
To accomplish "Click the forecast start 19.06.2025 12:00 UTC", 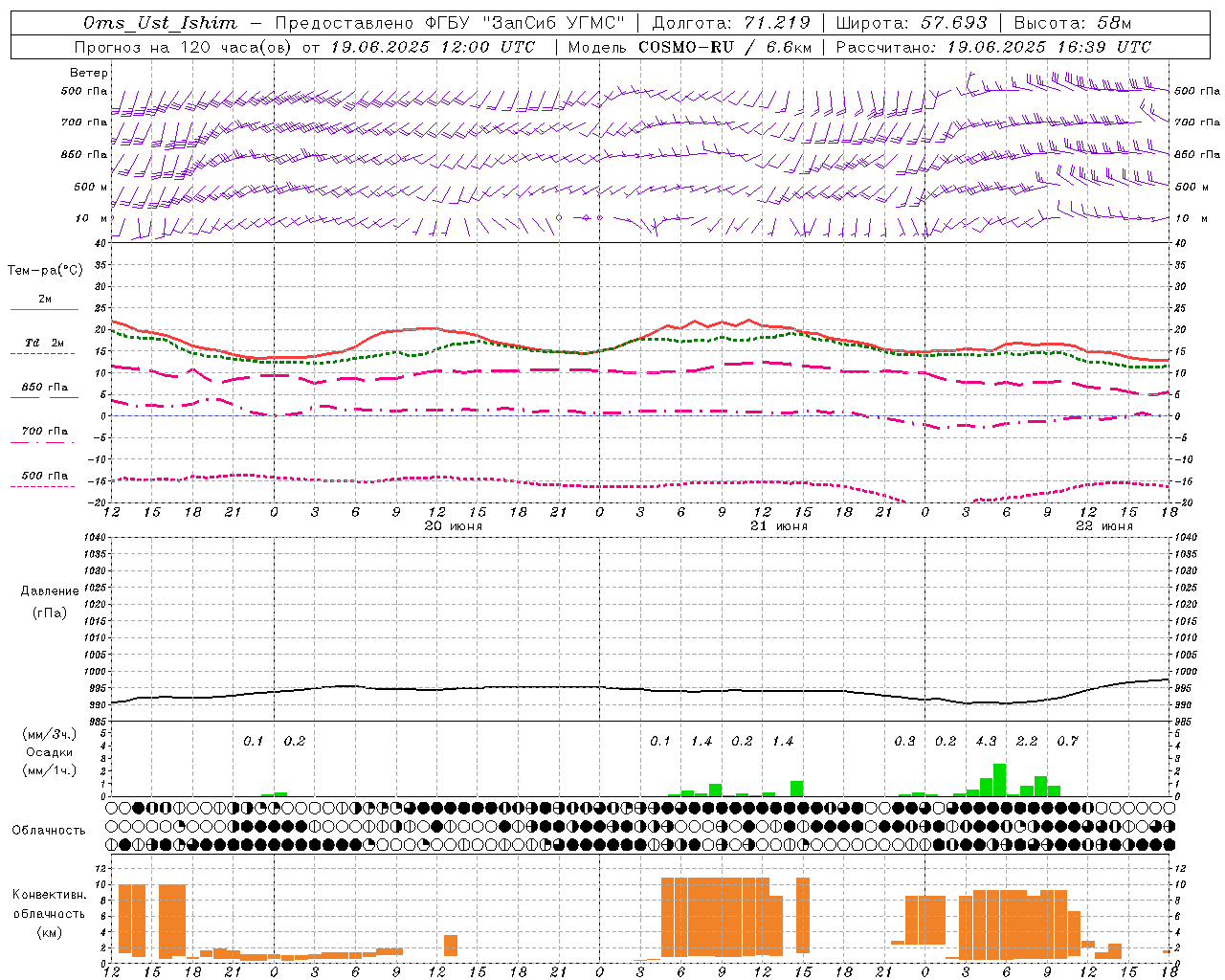I will [433, 47].
